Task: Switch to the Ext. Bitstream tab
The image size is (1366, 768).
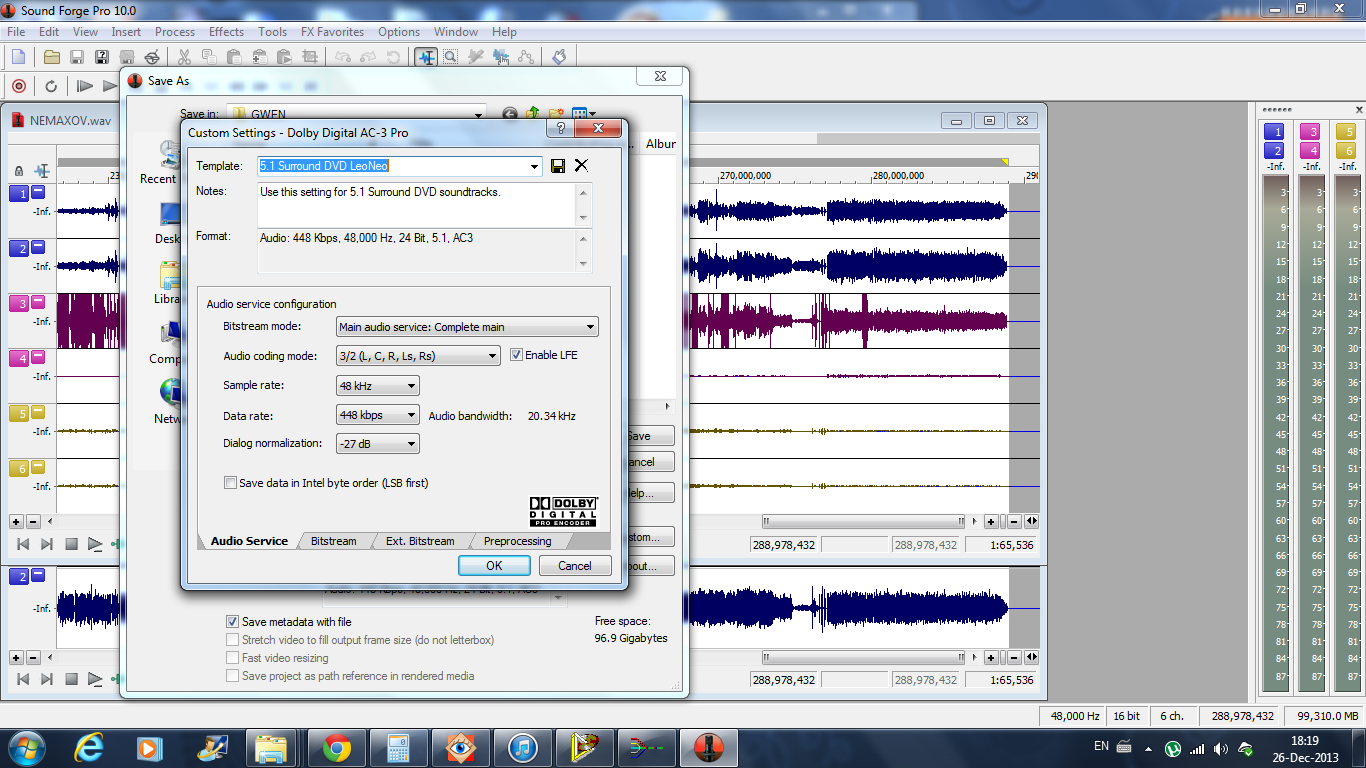Action: point(420,541)
